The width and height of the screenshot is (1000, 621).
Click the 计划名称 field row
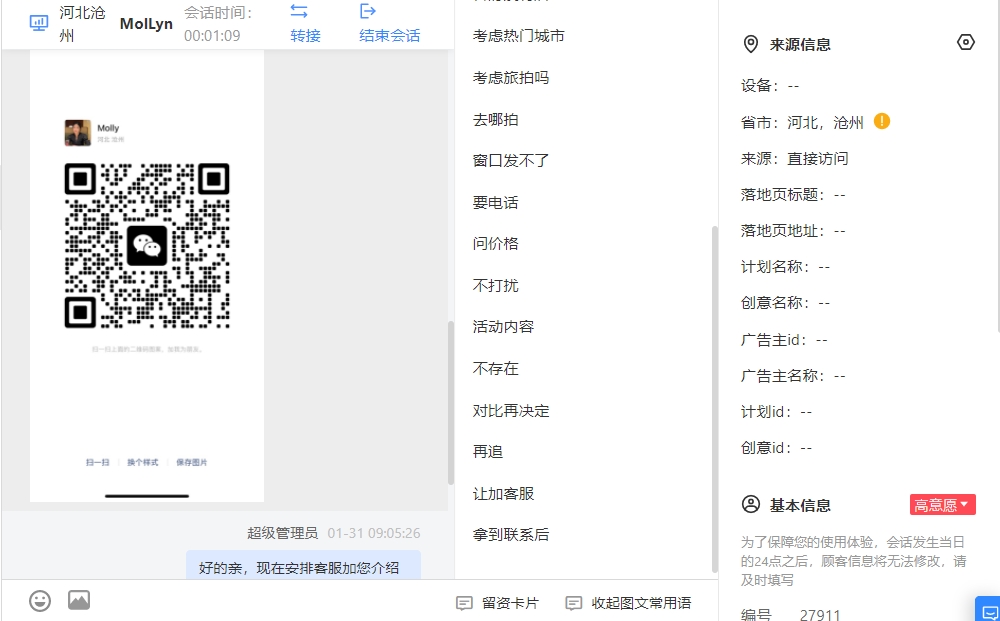point(785,267)
